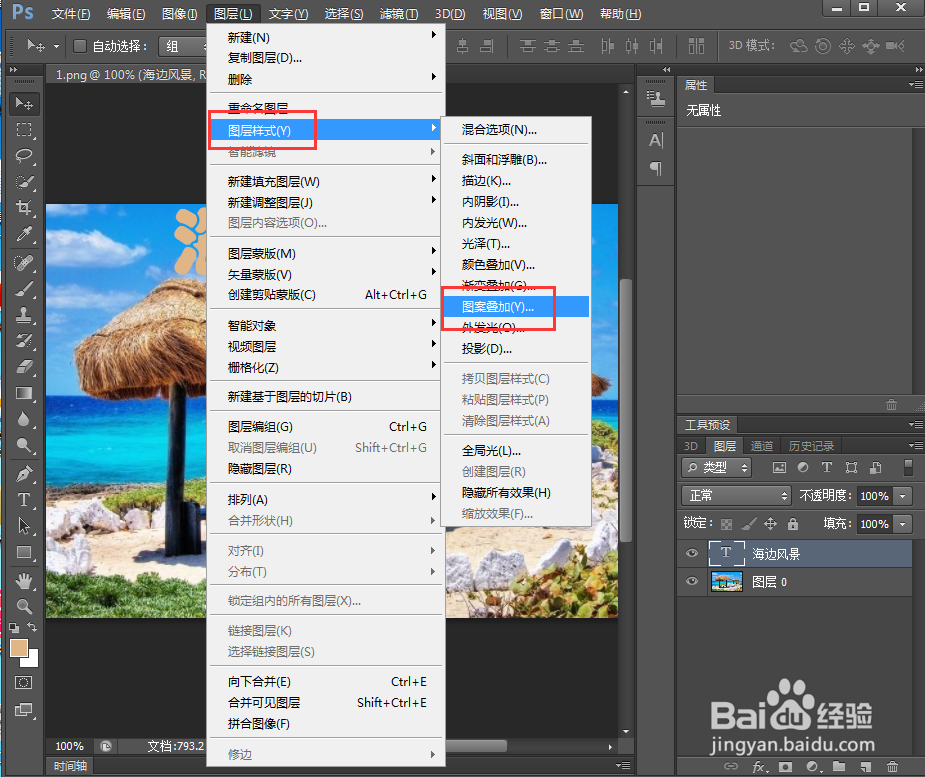The image size is (925, 777).
Task: Open the layer blend mode dropdown showing 正常
Action: point(735,495)
